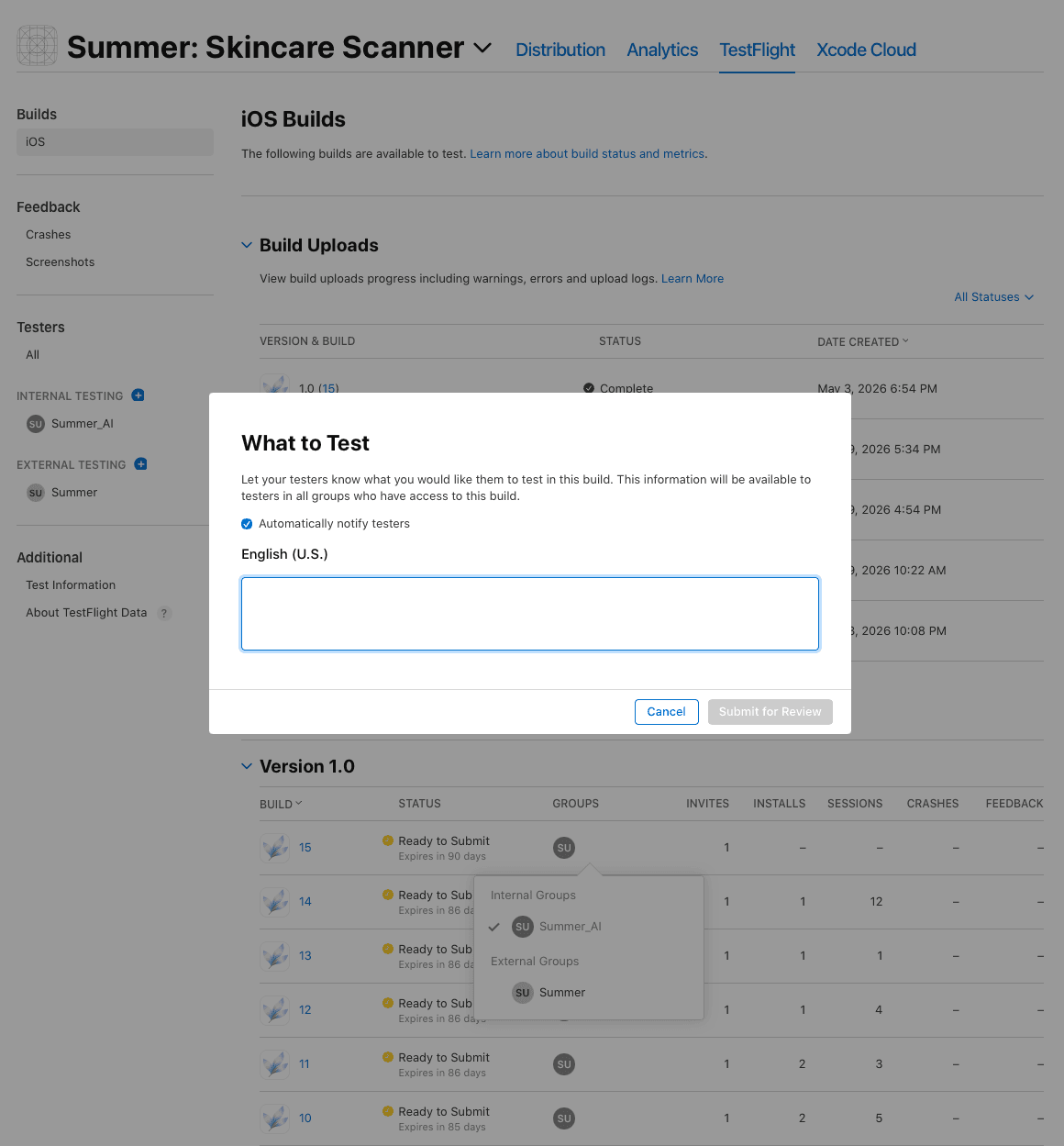Open build 12 link
Screen dimensions: 1064x1146
click(305, 1010)
